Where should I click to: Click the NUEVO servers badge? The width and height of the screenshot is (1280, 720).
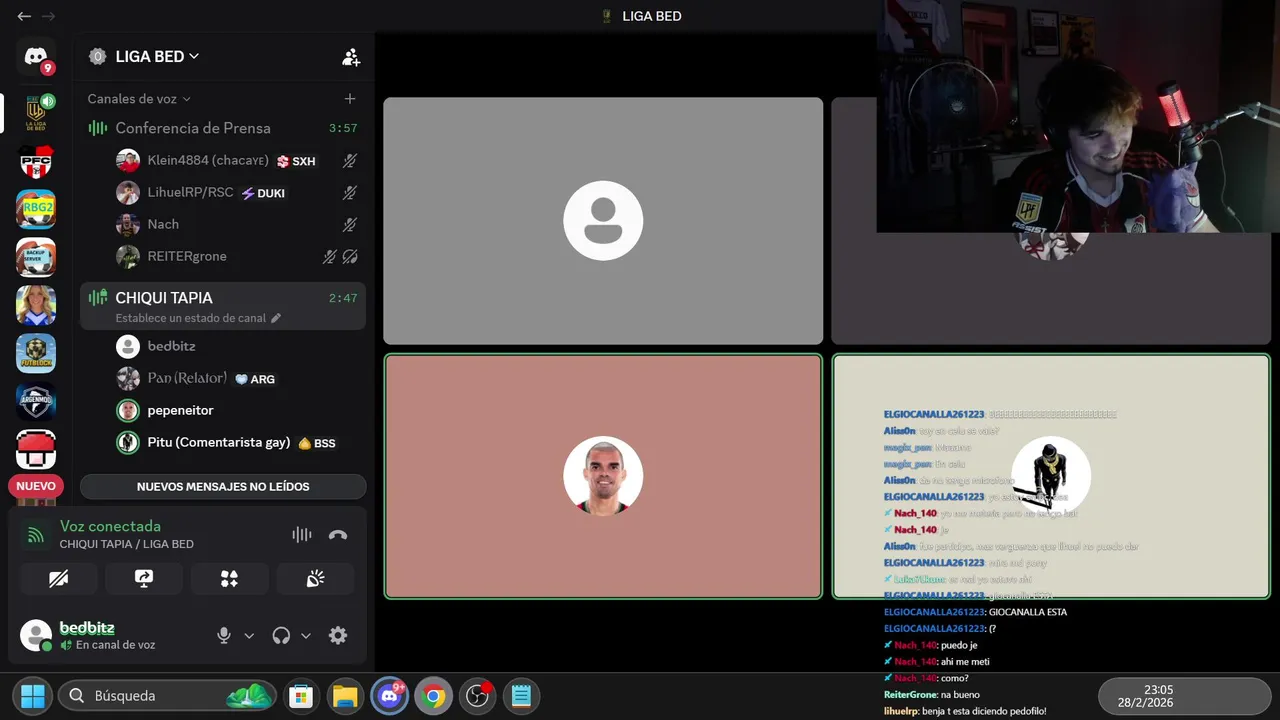coord(36,486)
